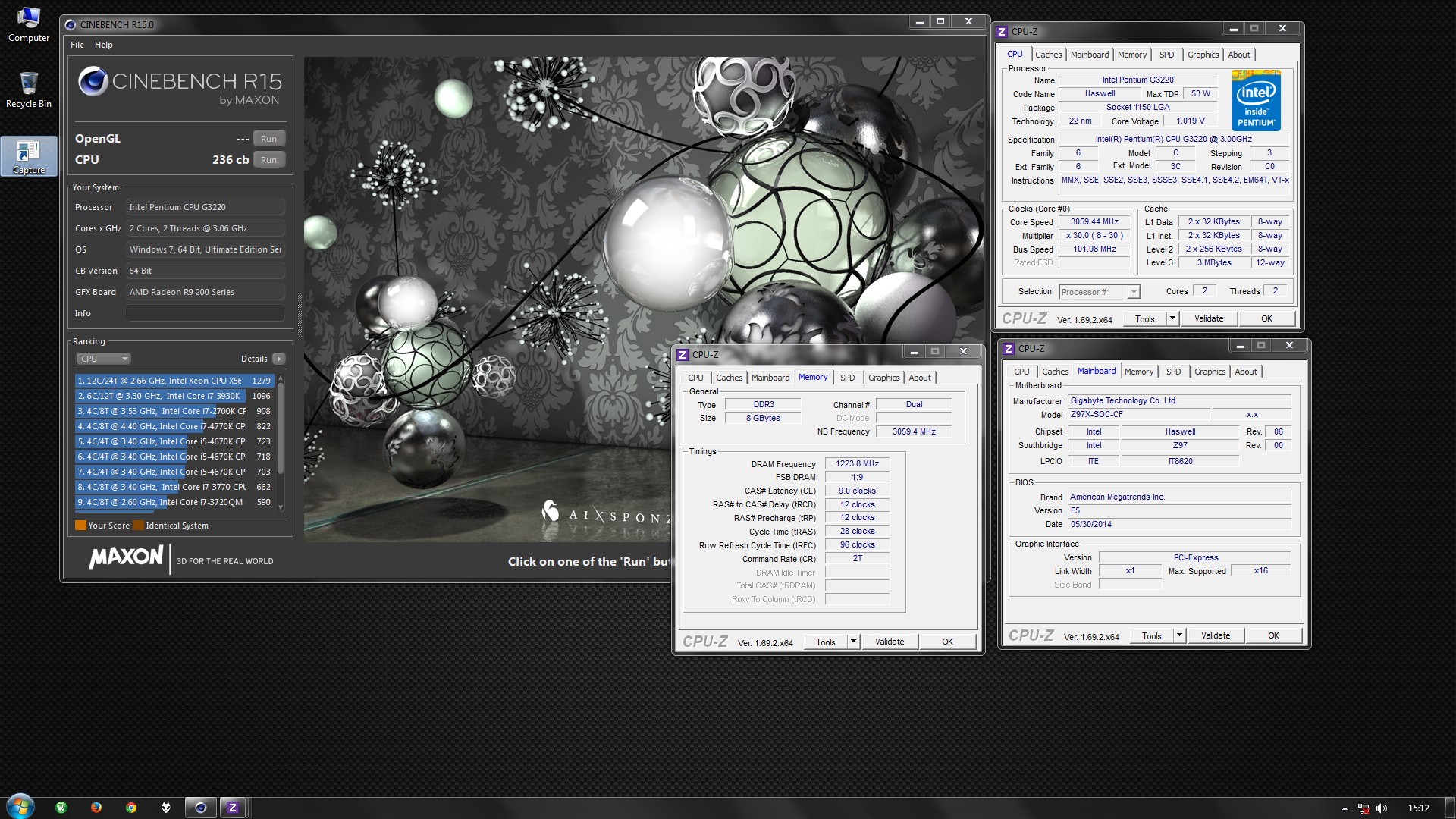Click the DRAM Frequency value 1223.8 MHz
The image size is (1456, 819).
pos(857,463)
